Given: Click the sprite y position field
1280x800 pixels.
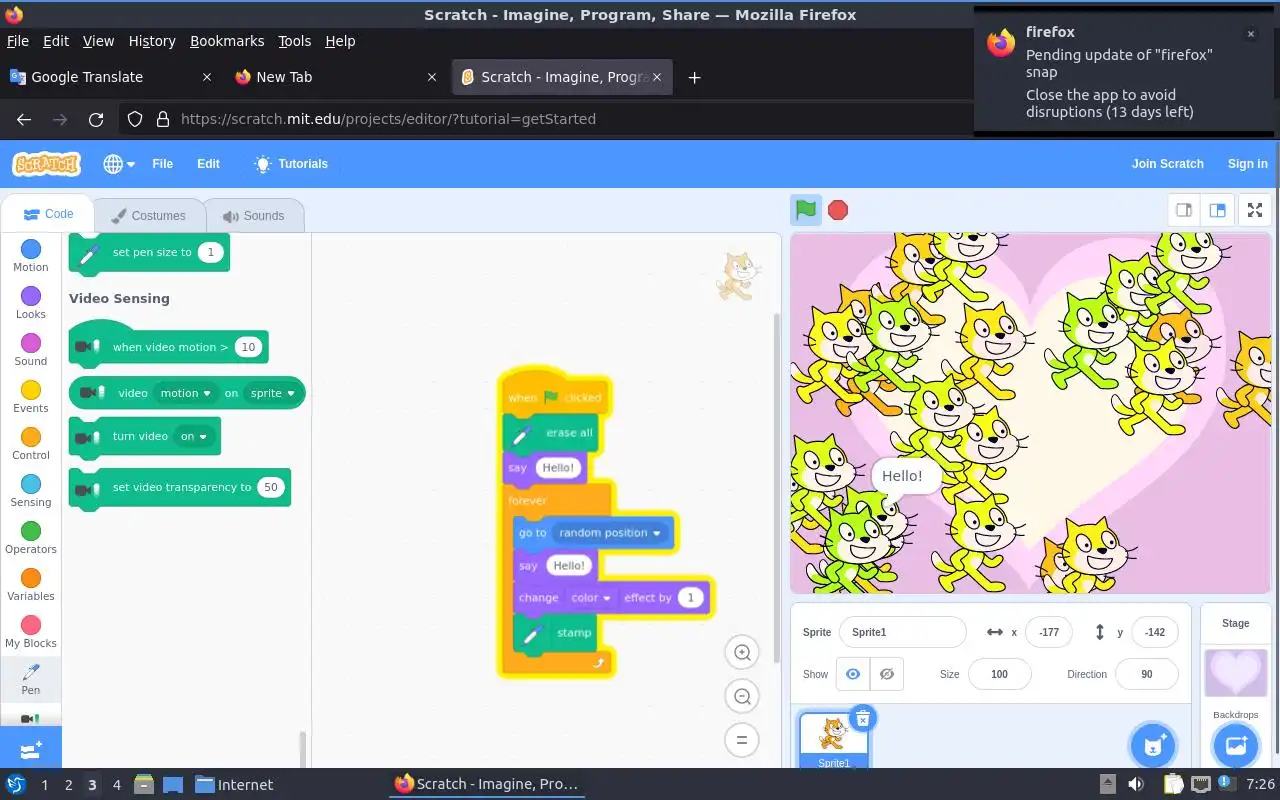Looking at the screenshot, I should coord(1155,632).
